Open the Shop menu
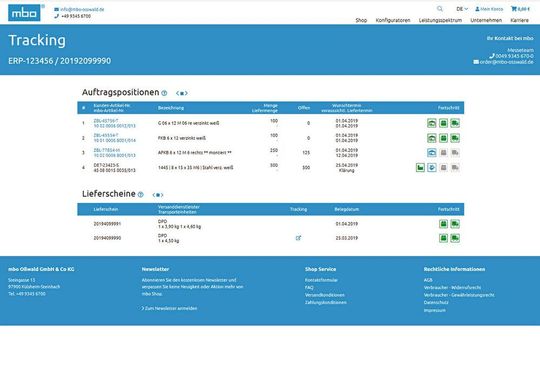540x374 pixels. (361, 20)
